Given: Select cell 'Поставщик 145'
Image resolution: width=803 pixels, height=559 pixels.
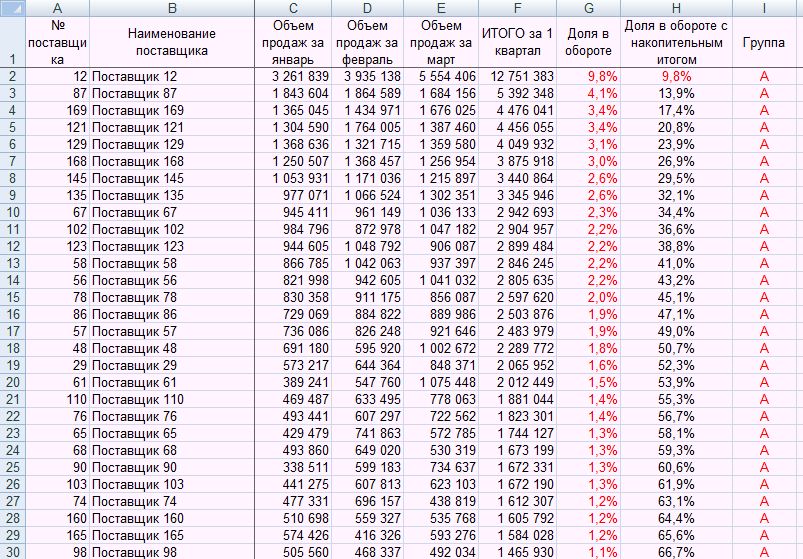Looking at the screenshot, I should point(172,178).
